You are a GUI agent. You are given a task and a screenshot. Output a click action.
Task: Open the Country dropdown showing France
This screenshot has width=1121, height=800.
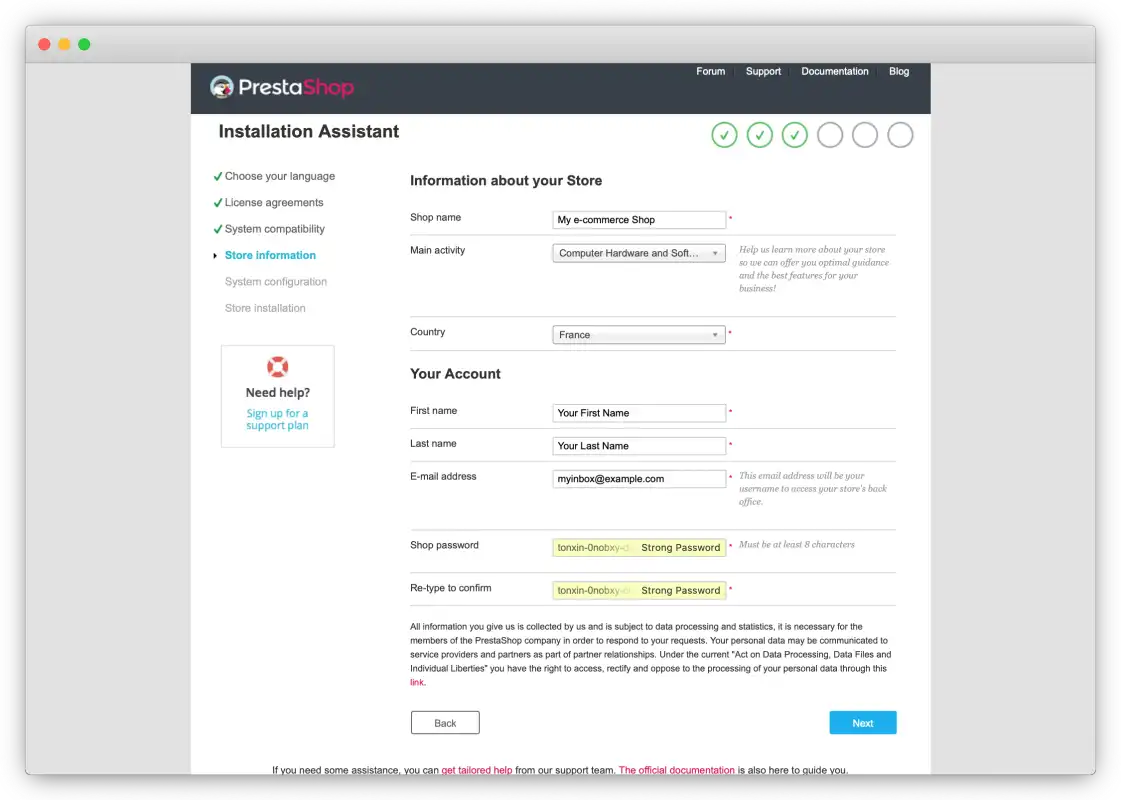[638, 335]
